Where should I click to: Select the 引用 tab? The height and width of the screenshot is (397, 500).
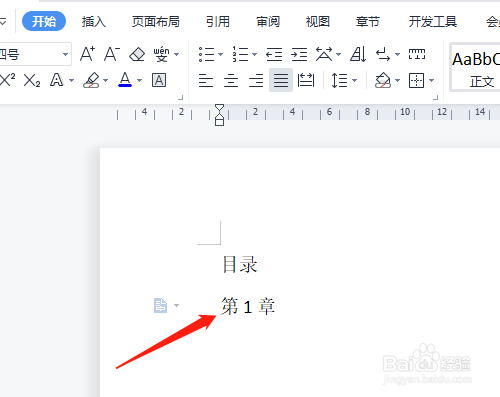coord(218,22)
